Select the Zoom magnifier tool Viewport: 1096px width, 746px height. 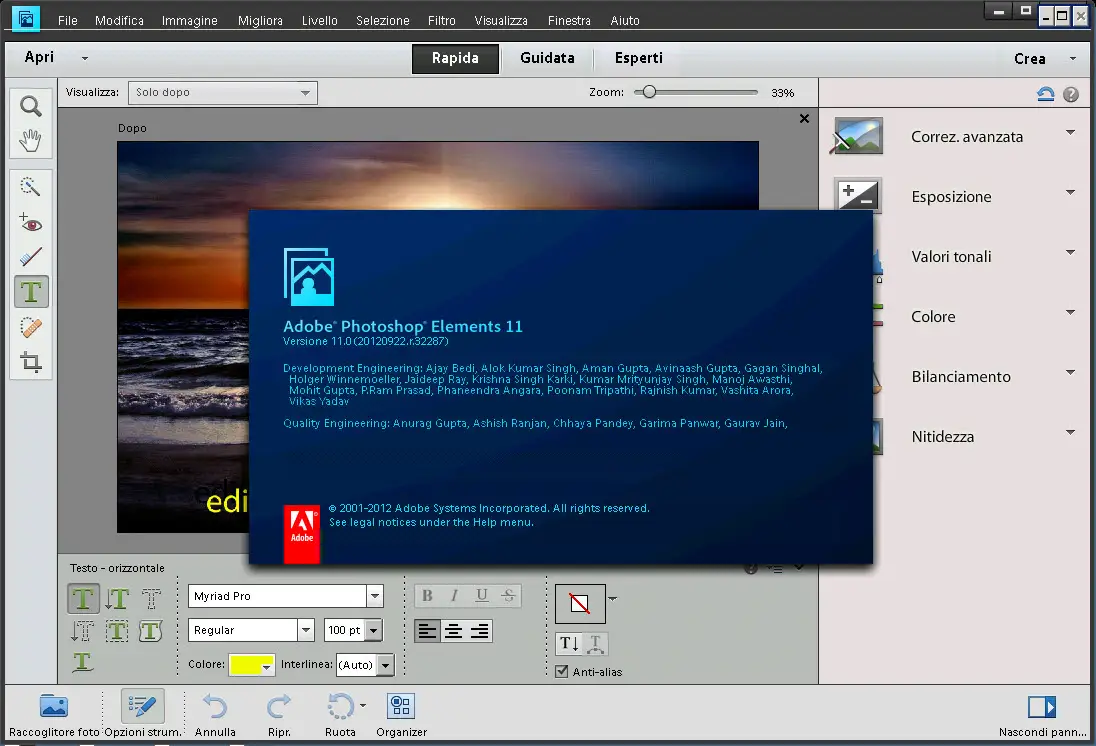[31, 106]
